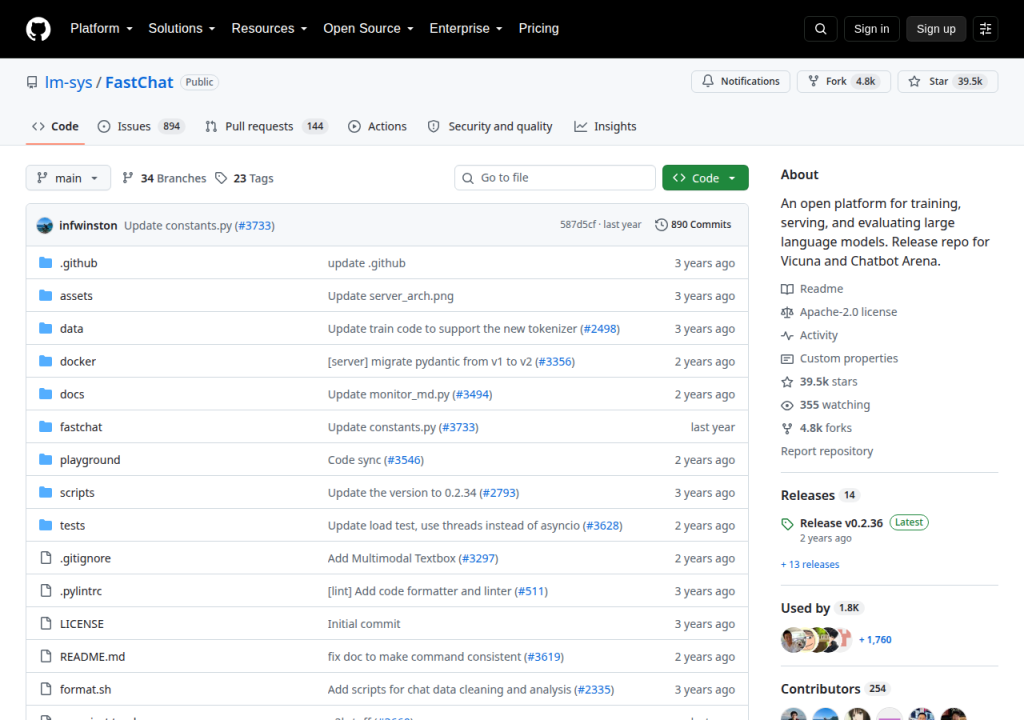Click the Fork icon
This screenshot has width=1024, height=720.
(x=814, y=81)
